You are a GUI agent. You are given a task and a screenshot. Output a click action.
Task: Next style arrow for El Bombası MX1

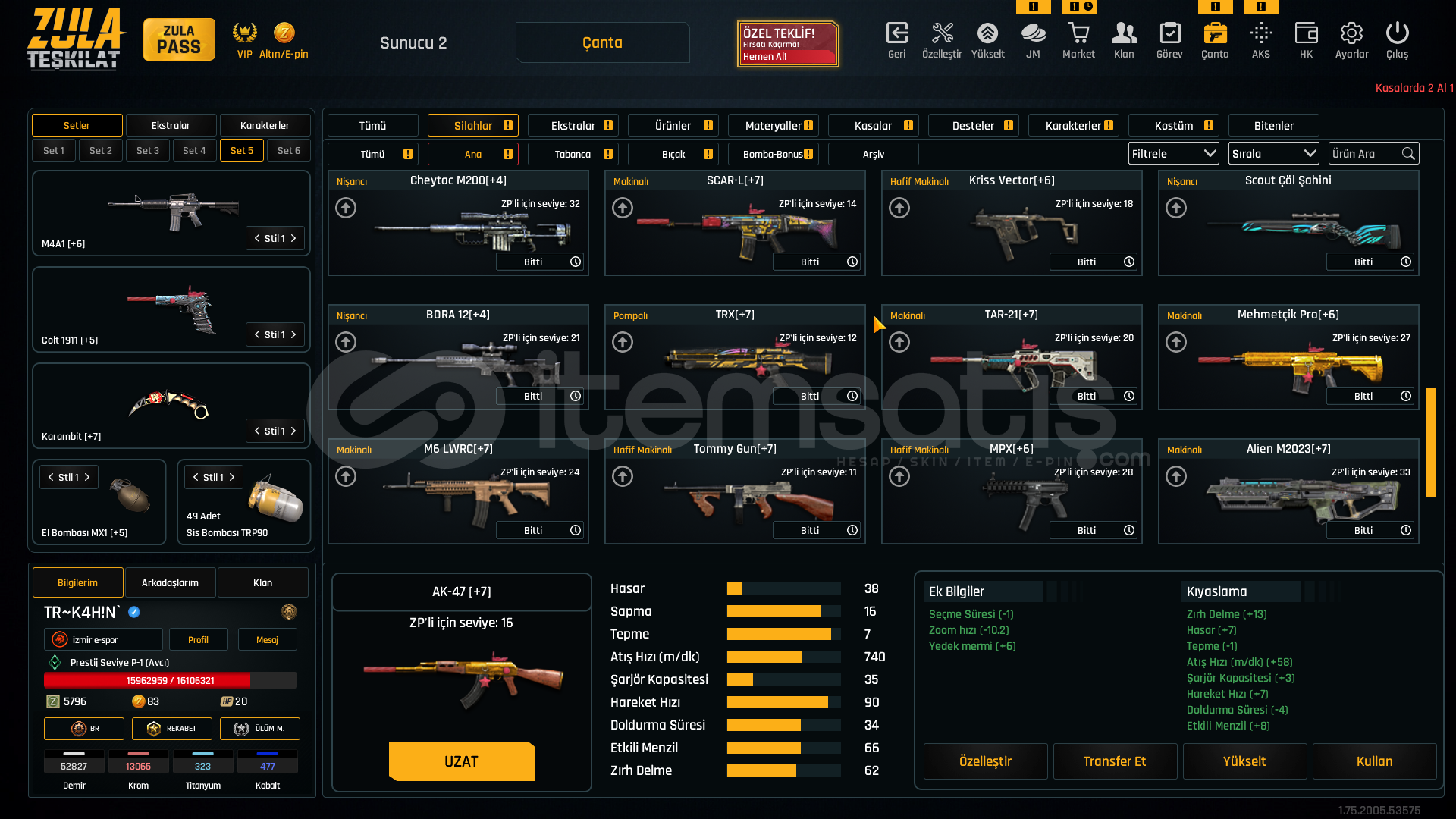(x=88, y=477)
